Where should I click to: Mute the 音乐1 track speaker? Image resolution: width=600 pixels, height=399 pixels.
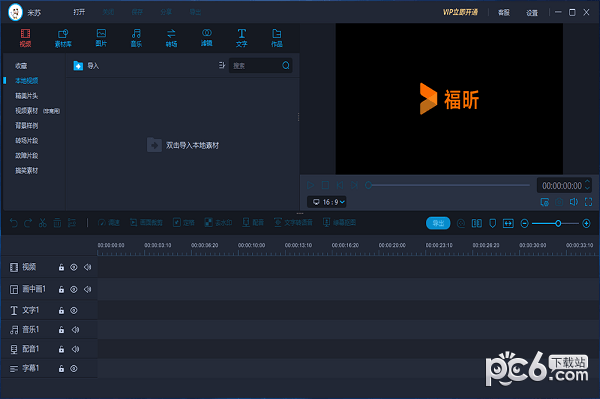(x=75, y=329)
